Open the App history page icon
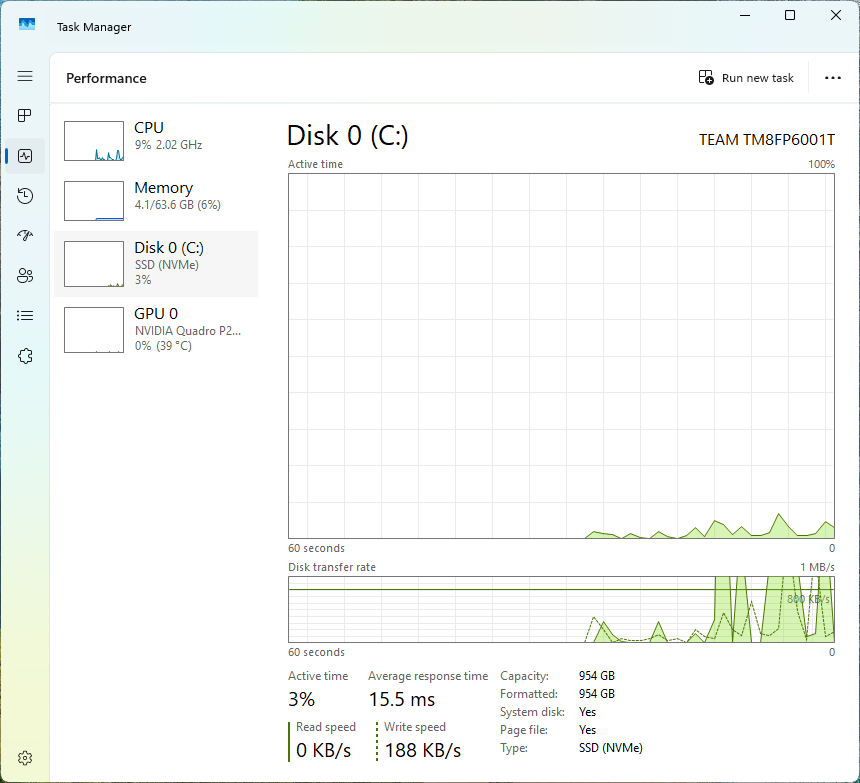860x783 pixels. 25,196
